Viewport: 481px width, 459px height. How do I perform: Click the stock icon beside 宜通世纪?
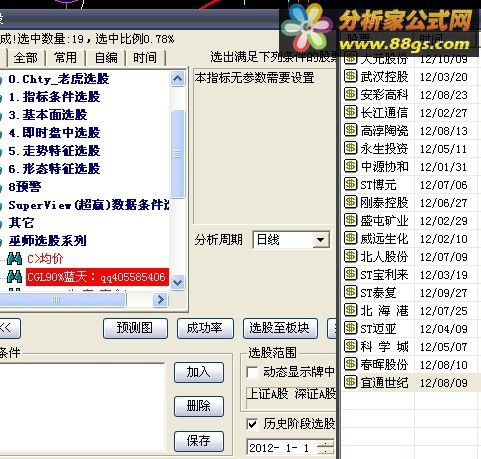pyautogui.click(x=350, y=382)
